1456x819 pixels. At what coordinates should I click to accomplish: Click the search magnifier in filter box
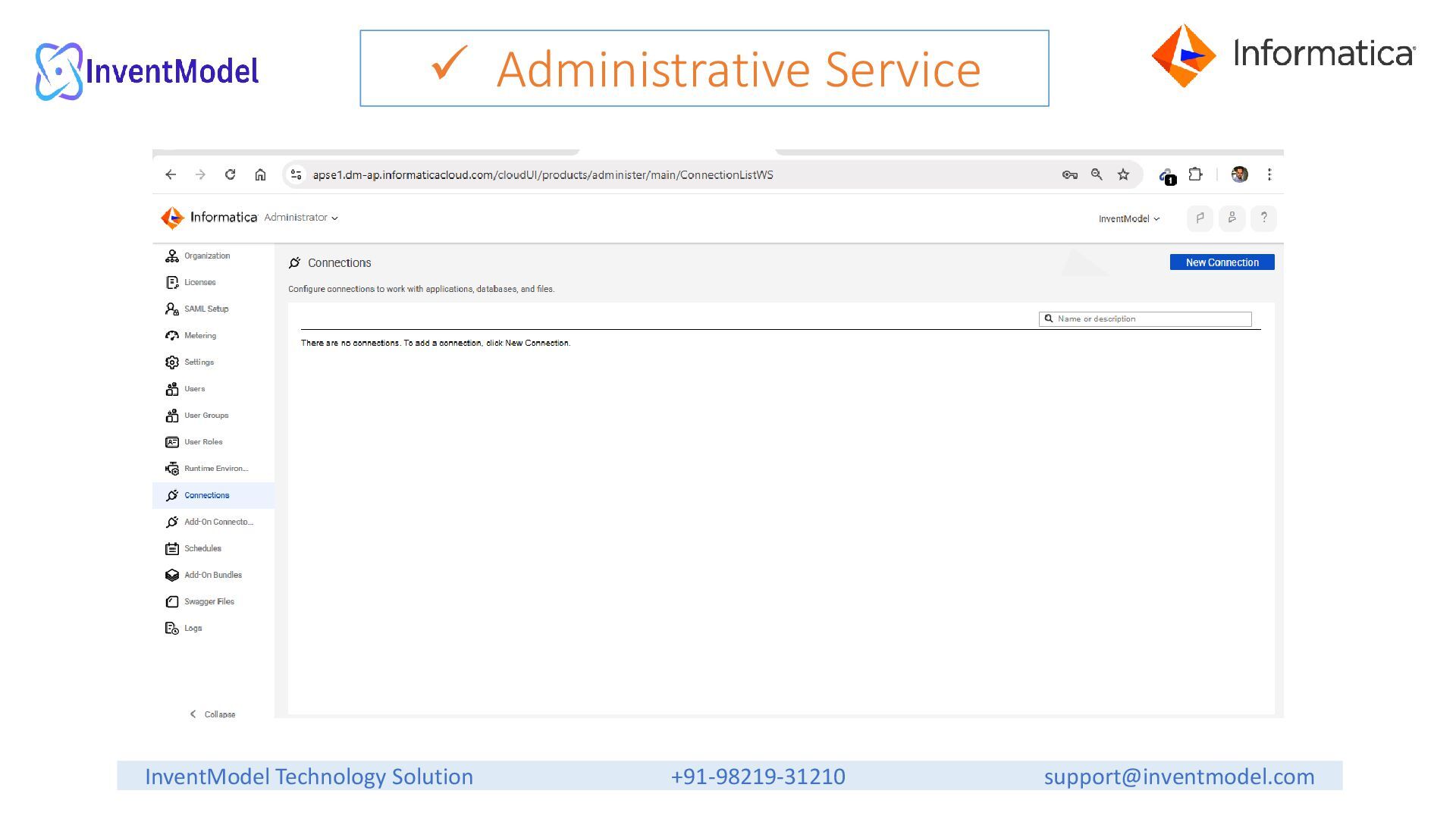[1049, 319]
